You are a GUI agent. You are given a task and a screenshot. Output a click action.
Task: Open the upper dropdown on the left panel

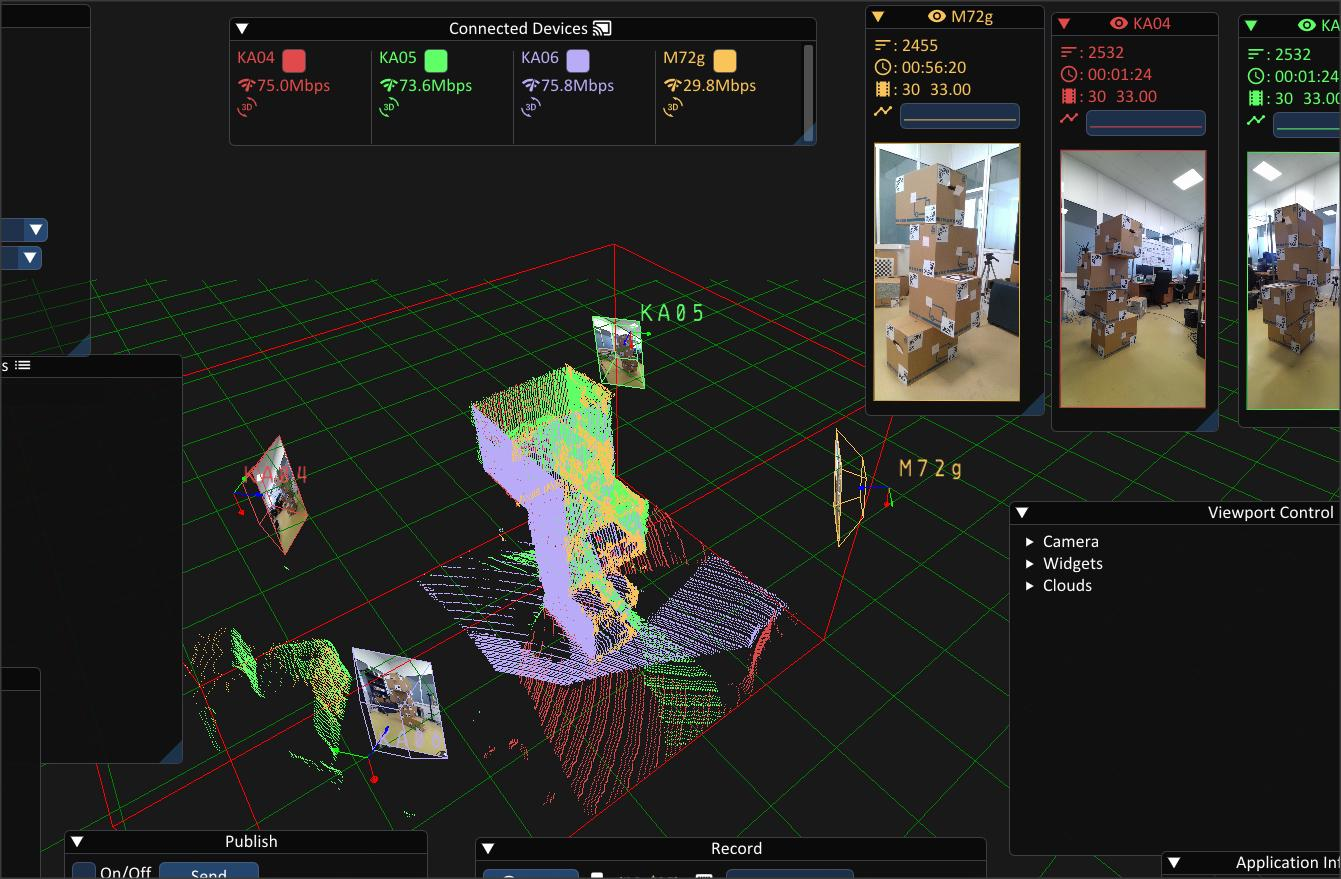pos(36,230)
